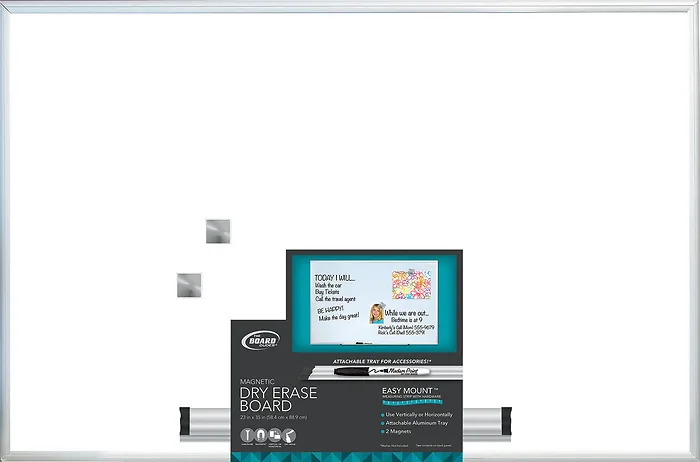Click the lower silver square magnet

(189, 285)
